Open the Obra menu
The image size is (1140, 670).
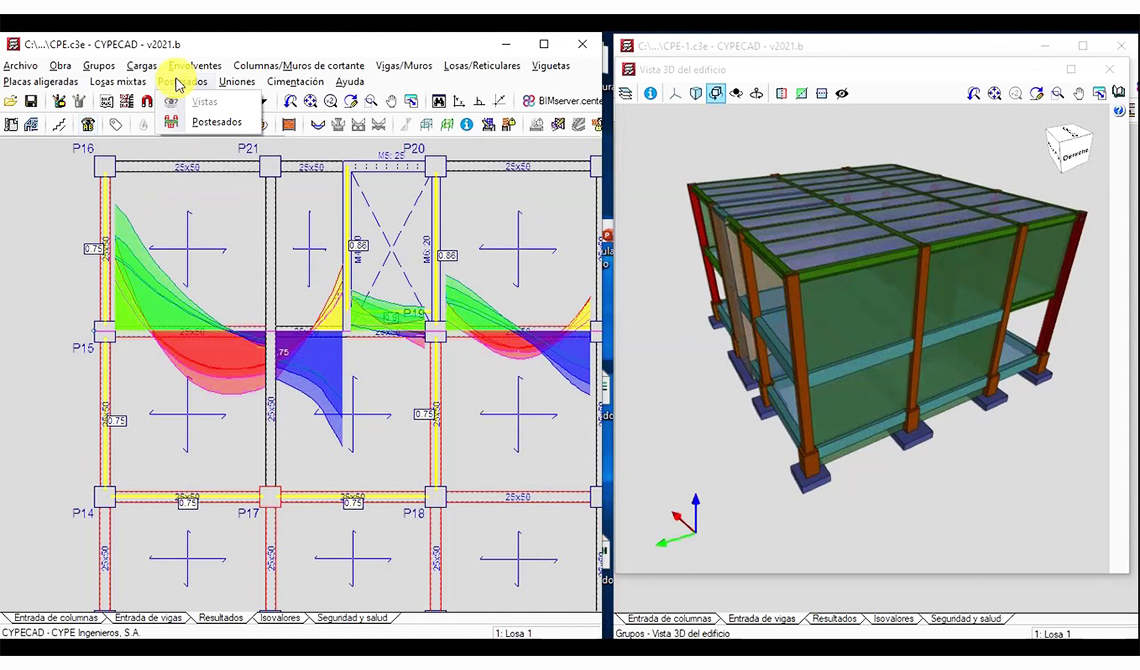click(x=60, y=65)
